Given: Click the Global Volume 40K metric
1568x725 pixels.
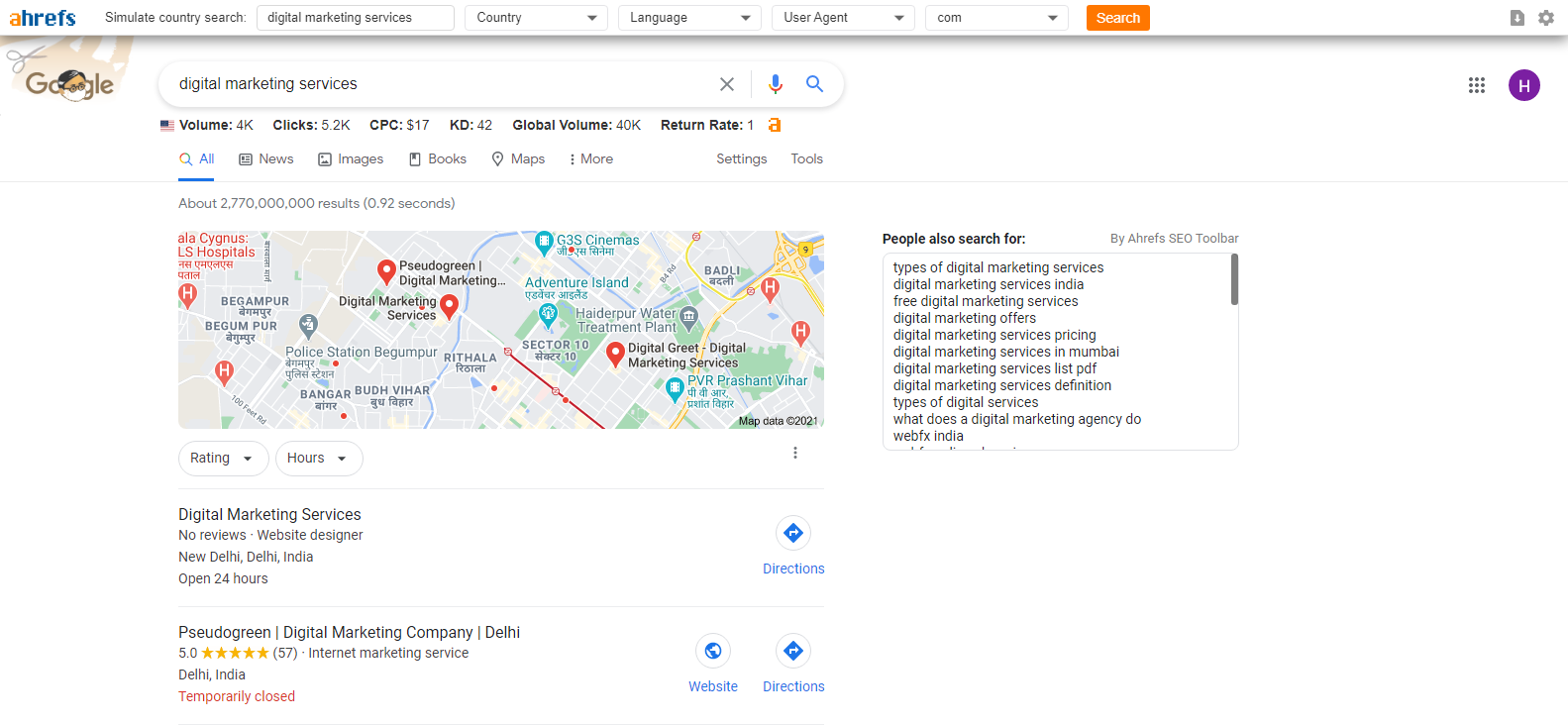Looking at the screenshot, I should 576,125.
